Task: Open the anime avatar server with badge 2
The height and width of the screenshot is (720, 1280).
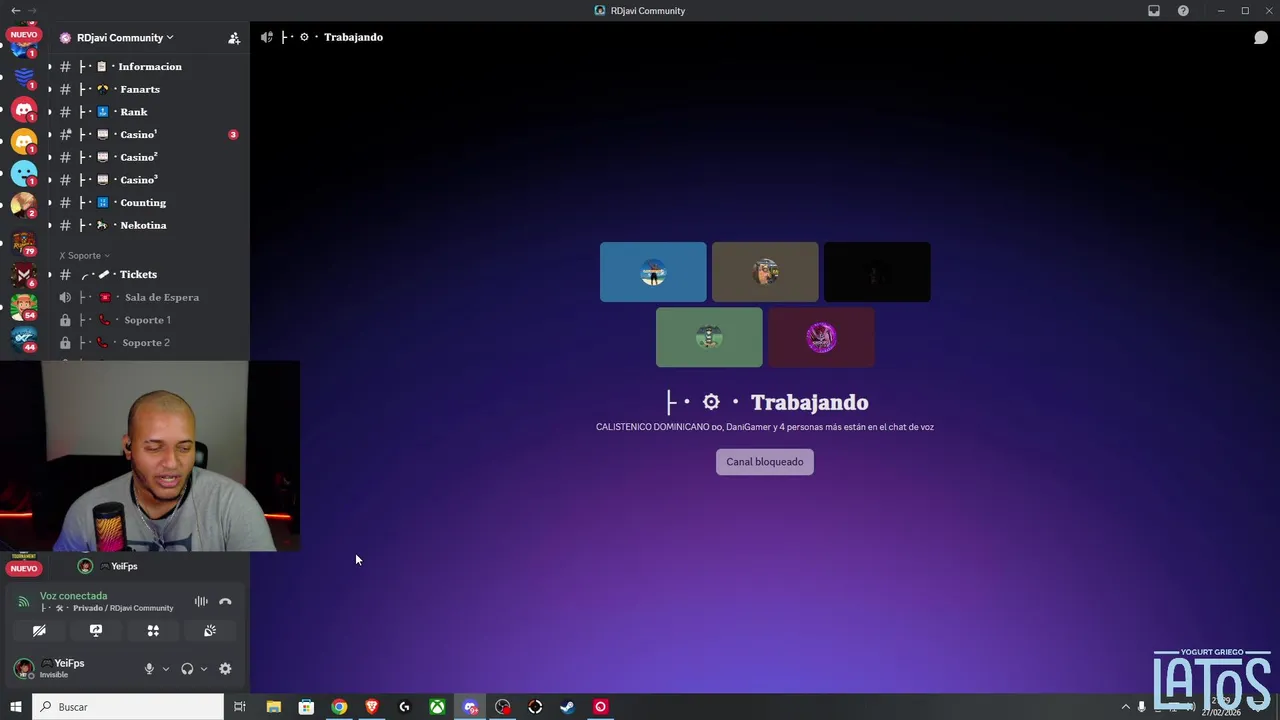Action: pos(24,205)
